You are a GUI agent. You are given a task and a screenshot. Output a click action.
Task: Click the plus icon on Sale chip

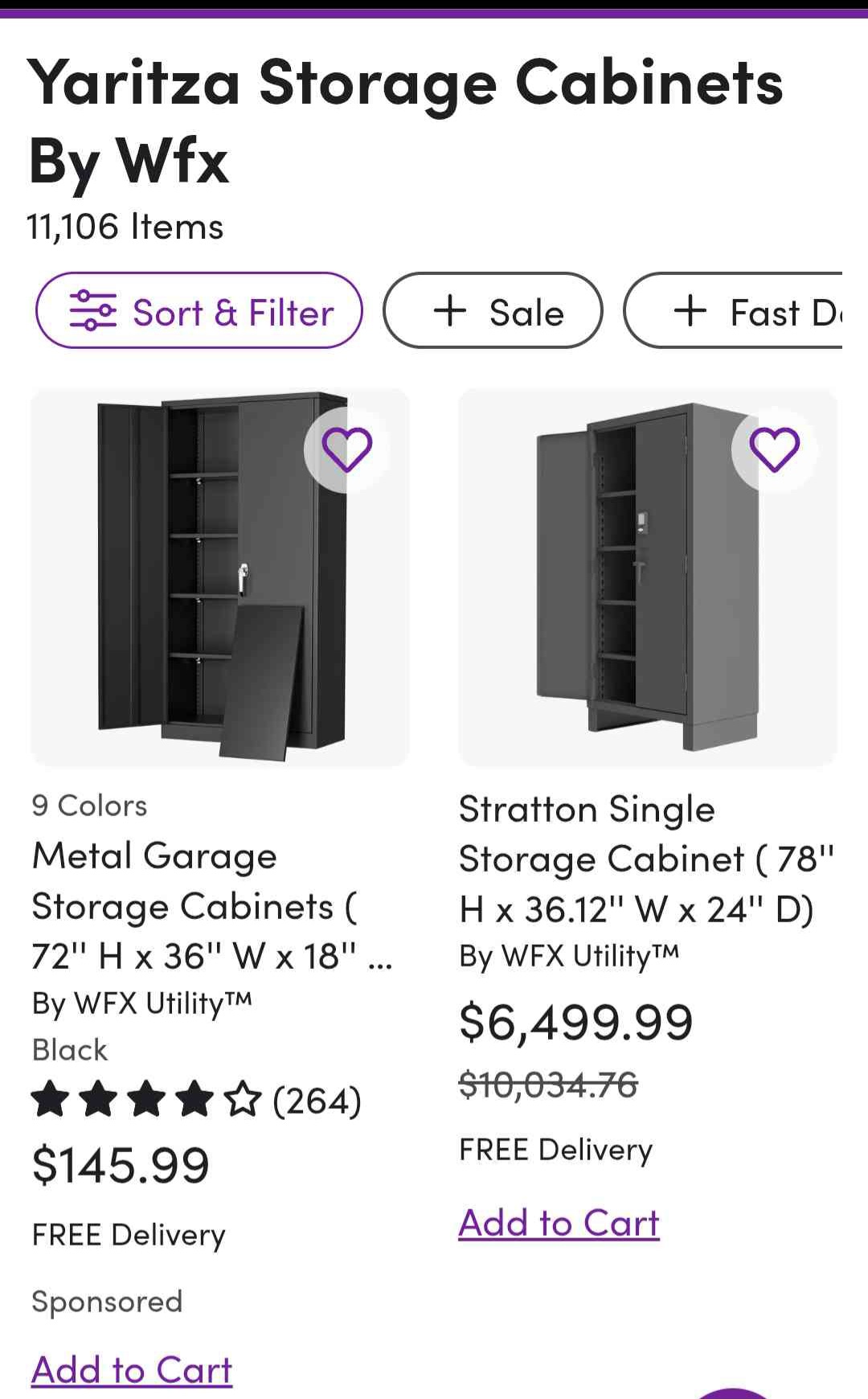450,310
